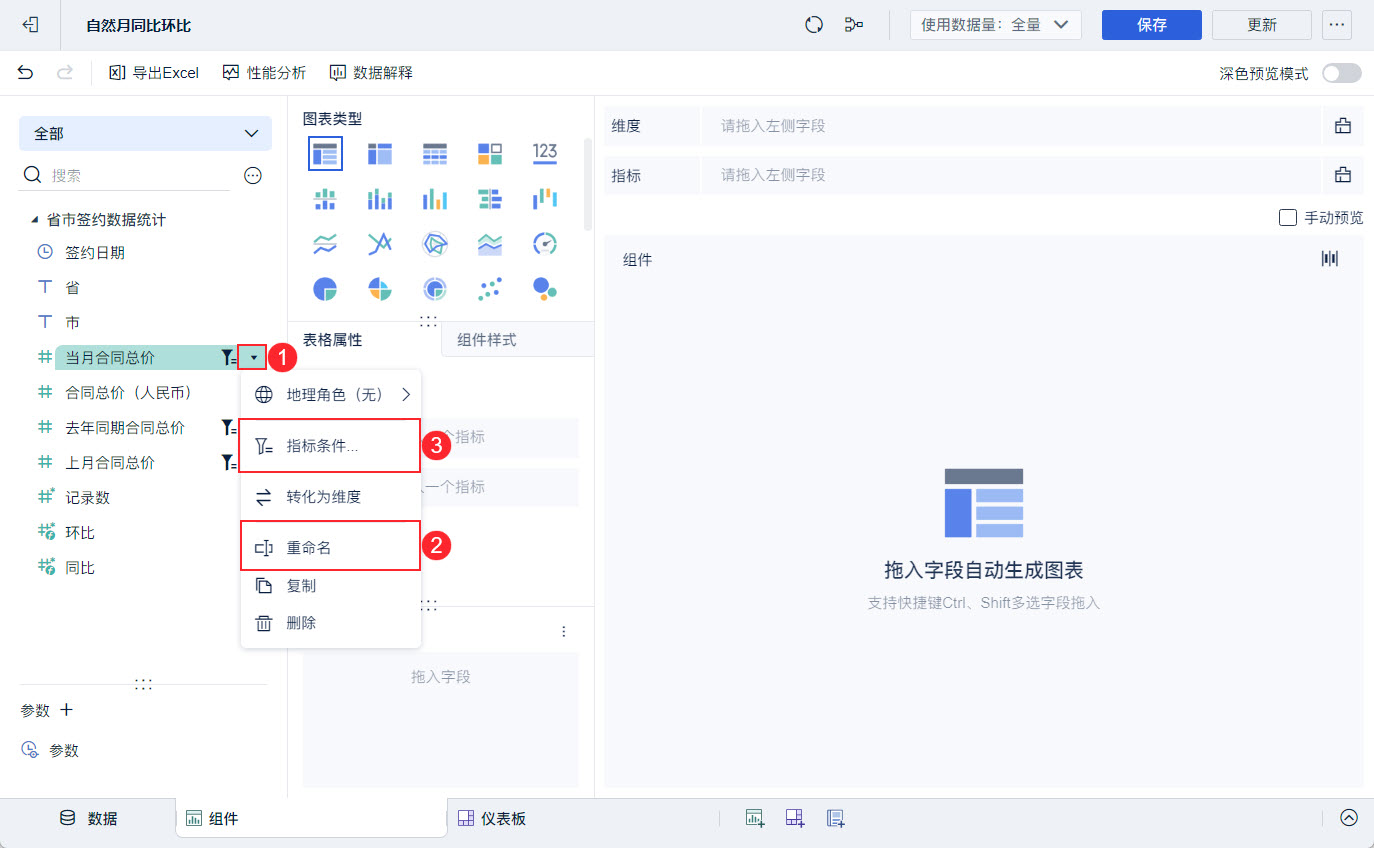Image resolution: width=1374 pixels, height=848 pixels.
Task: Select the pie chart type
Action: click(x=325, y=289)
